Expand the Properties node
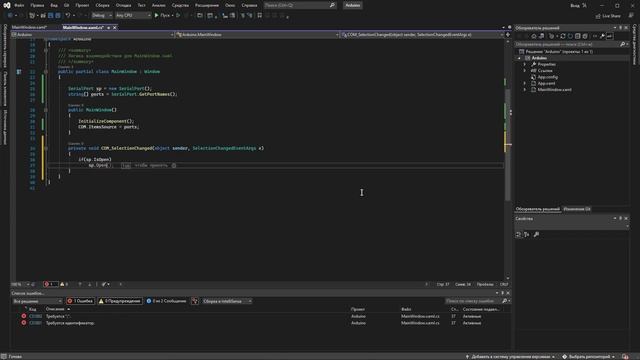The image size is (640, 360). [x=525, y=64]
